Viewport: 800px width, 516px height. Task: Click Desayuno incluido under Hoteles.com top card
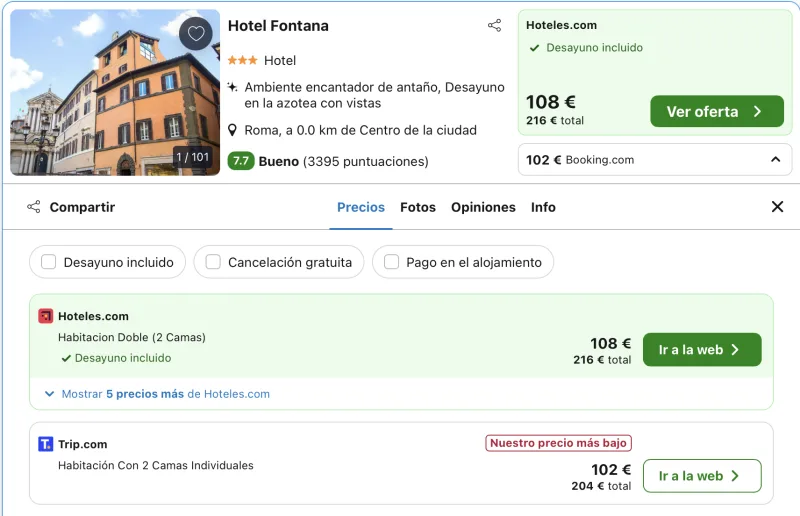[594, 47]
